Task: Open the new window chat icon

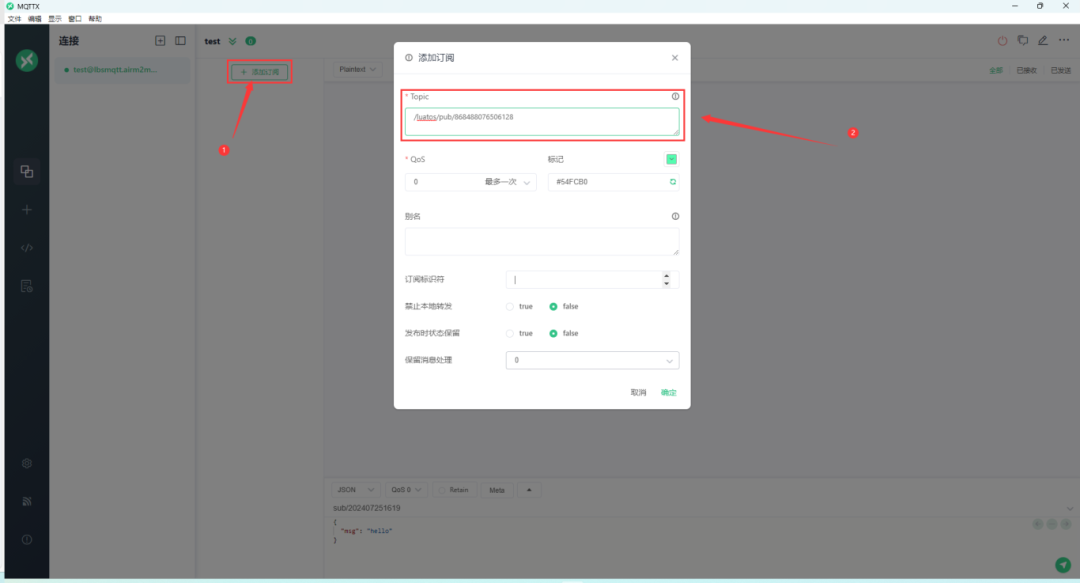Action: pyautogui.click(x=1023, y=41)
